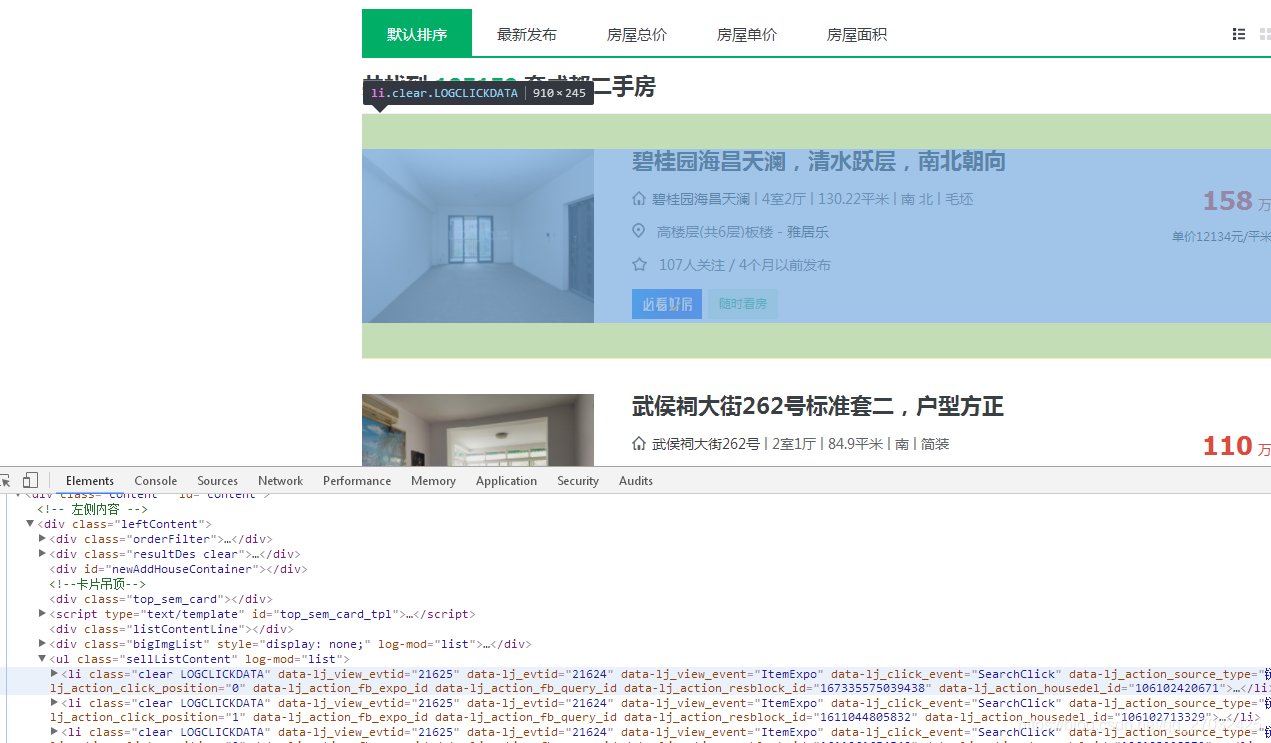
Task: Select the top_sem_card div row
Action: click(x=161, y=599)
